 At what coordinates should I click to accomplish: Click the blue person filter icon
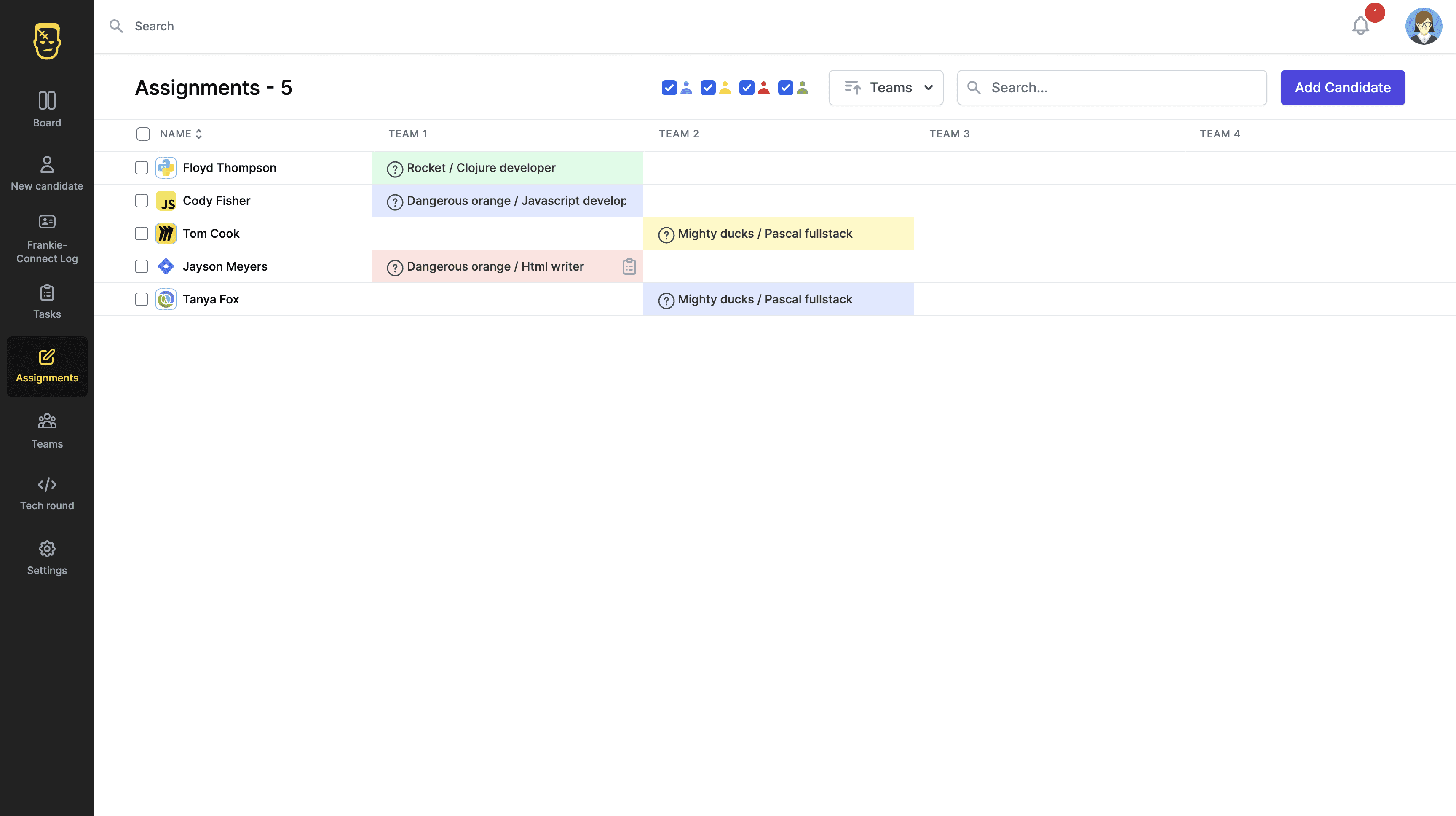tap(686, 88)
